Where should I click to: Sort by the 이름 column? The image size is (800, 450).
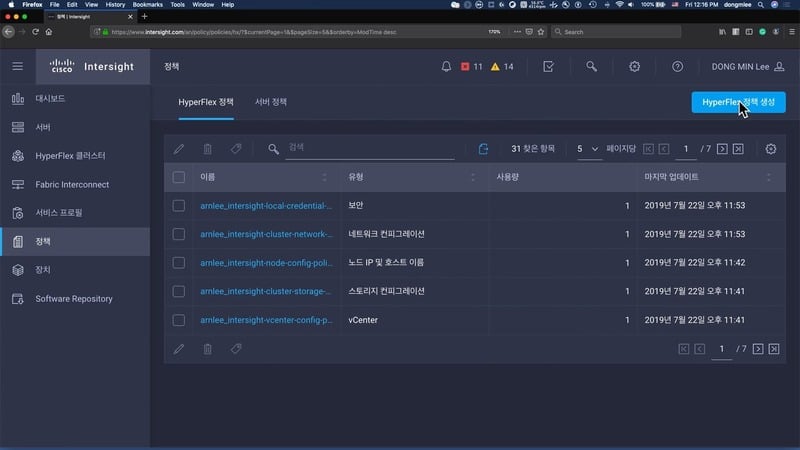pos(324,177)
